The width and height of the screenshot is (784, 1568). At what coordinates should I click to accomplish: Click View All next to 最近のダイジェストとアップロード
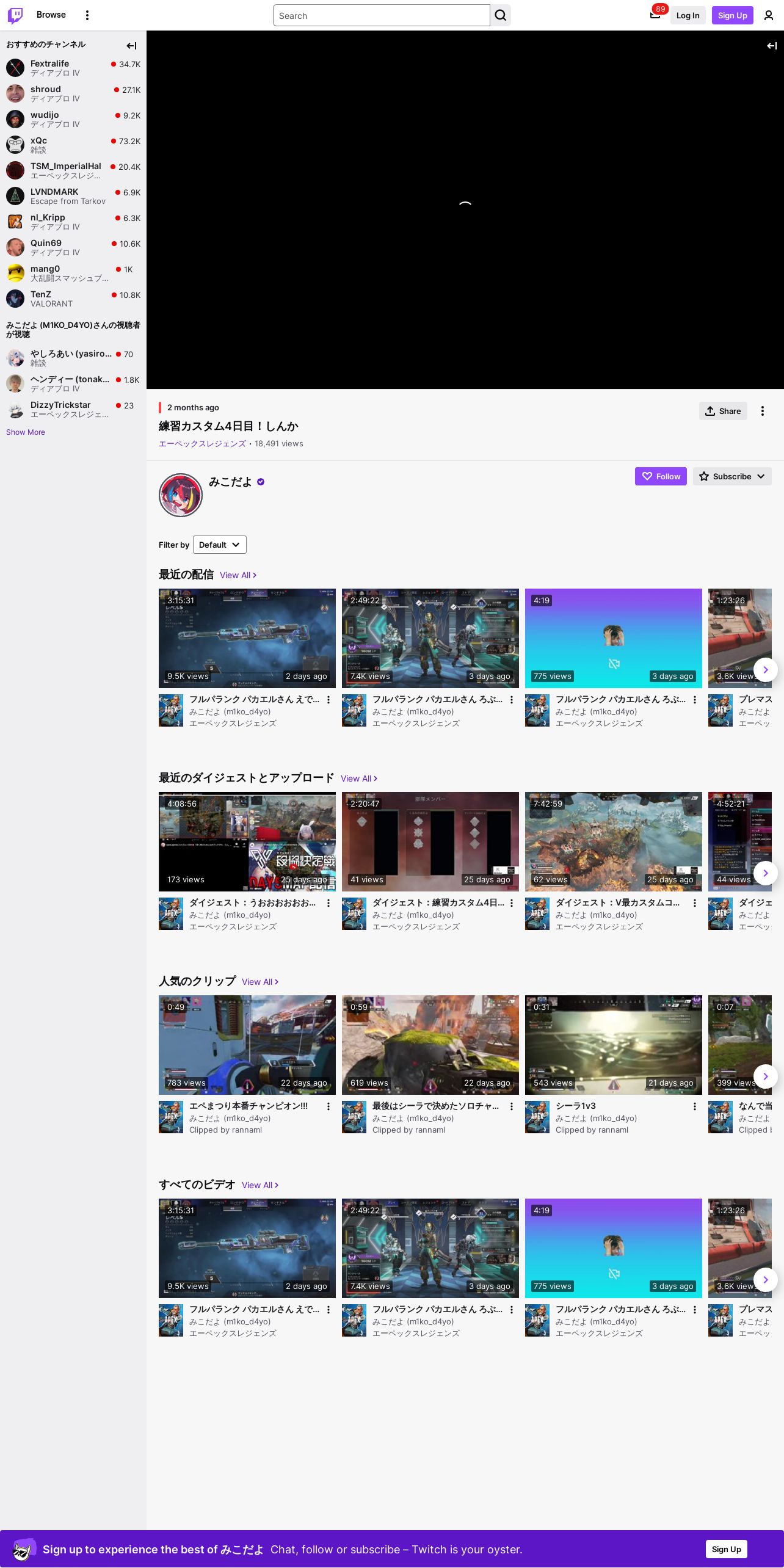(359, 779)
